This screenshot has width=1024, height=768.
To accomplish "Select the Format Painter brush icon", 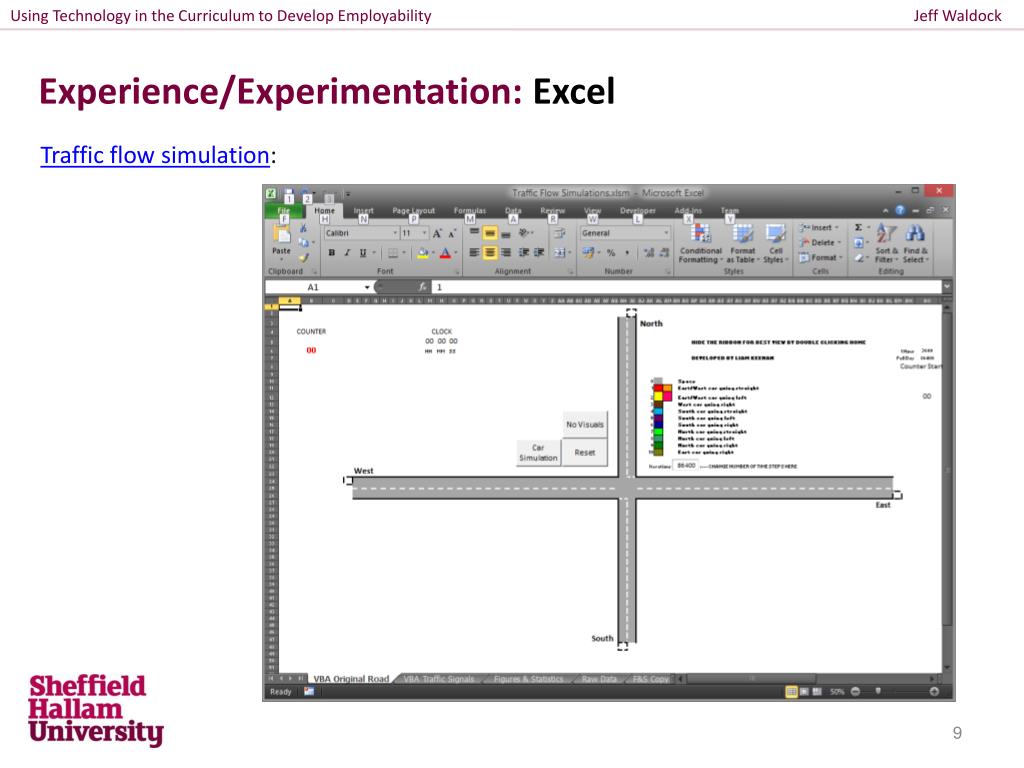I will point(304,258).
